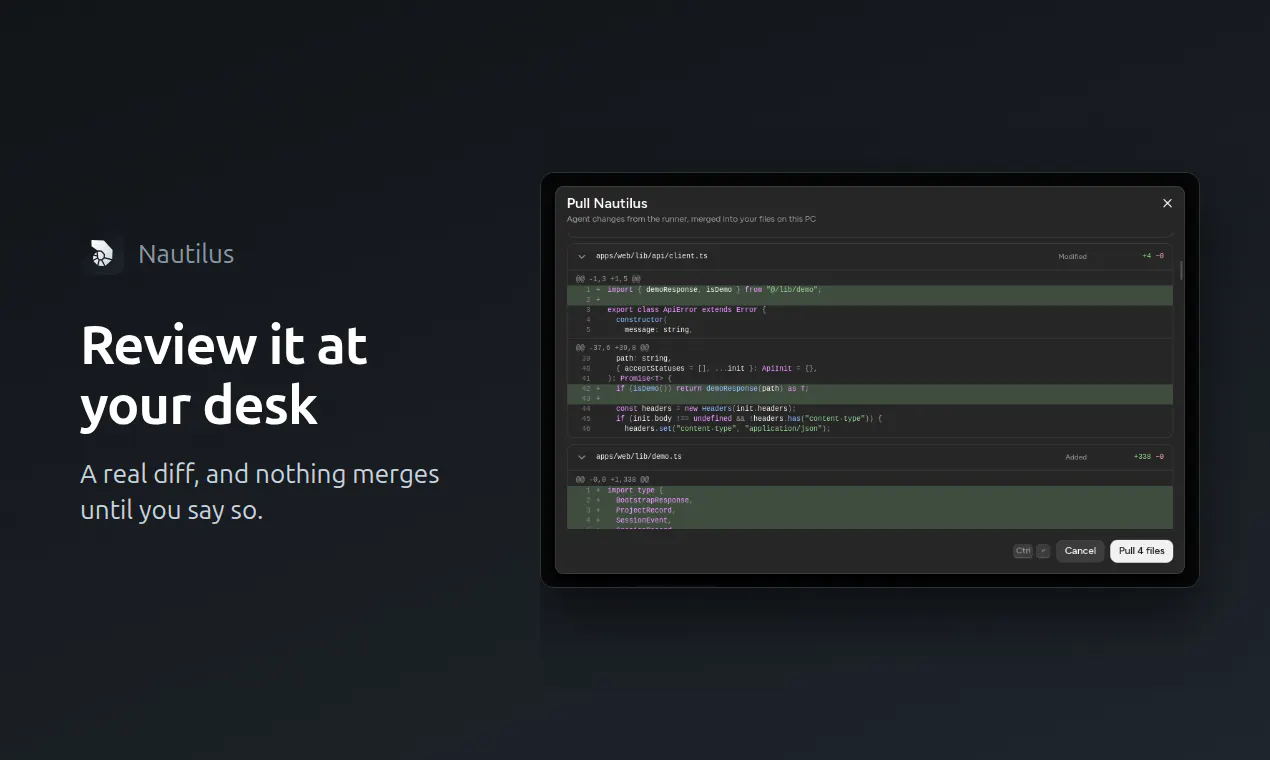Collapse the apps/web/lib/api/client.ts diff
This screenshot has width=1270, height=760.
pos(581,256)
